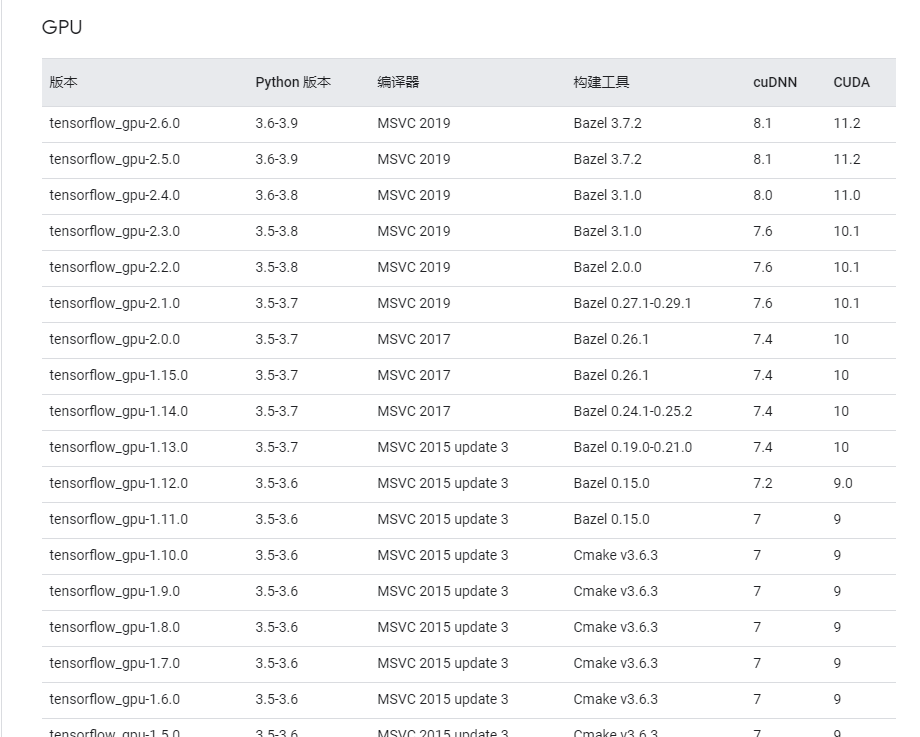Click Cmake v3.6.3 in tensorflow_gpu-1.10.0 row

(x=615, y=556)
